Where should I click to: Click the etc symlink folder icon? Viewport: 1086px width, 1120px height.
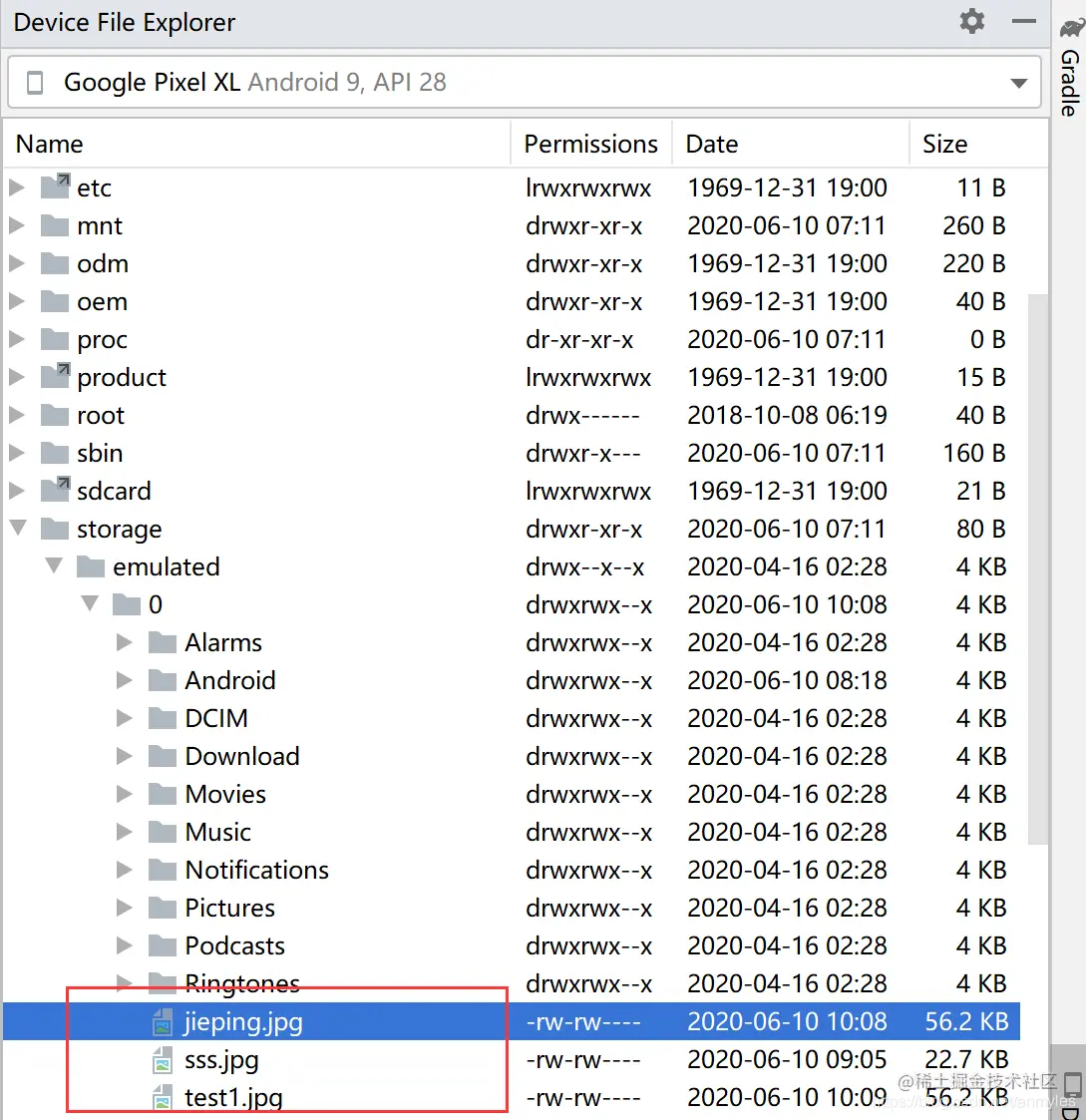[x=55, y=187]
